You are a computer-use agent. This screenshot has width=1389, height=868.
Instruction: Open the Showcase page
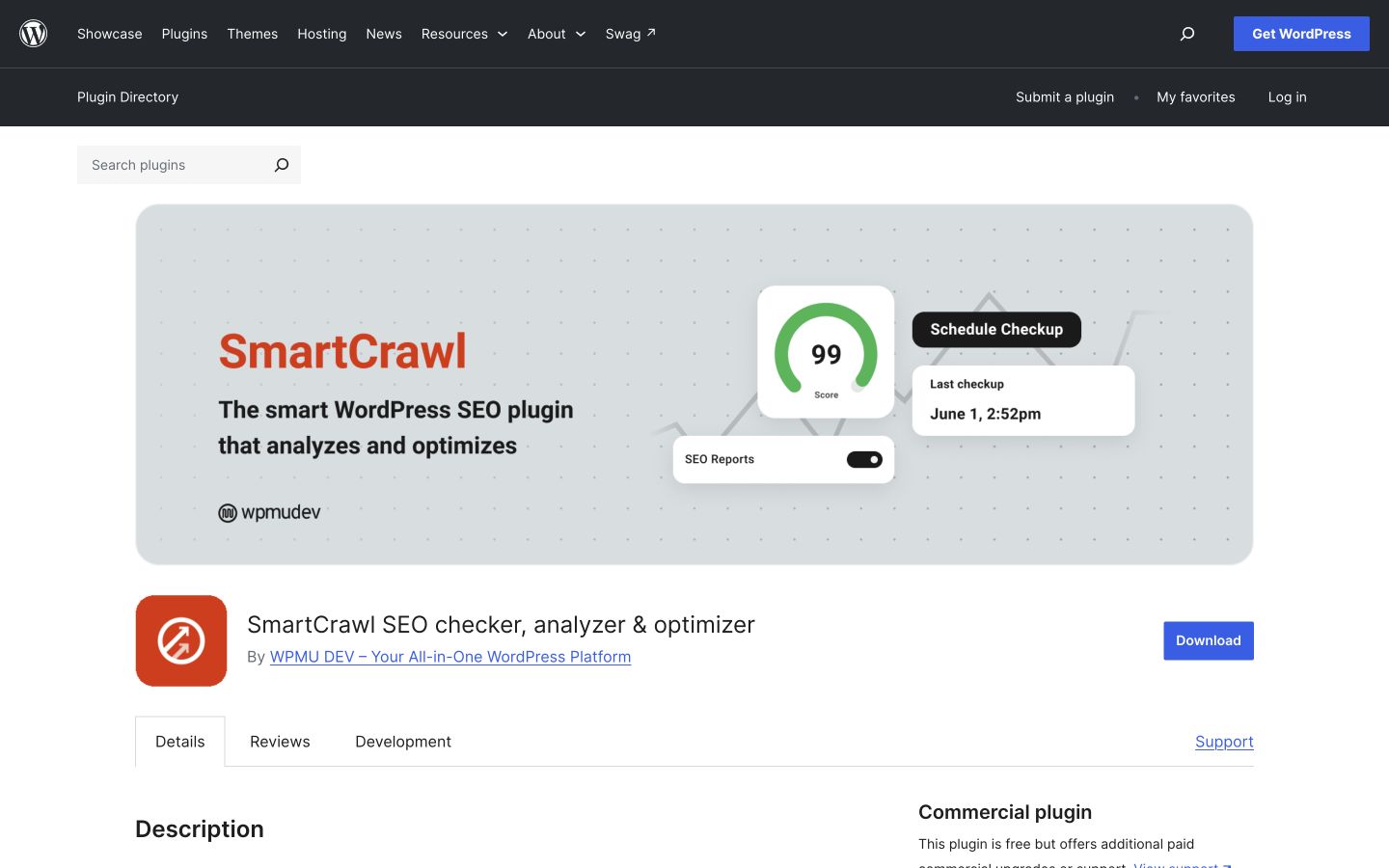click(x=110, y=34)
